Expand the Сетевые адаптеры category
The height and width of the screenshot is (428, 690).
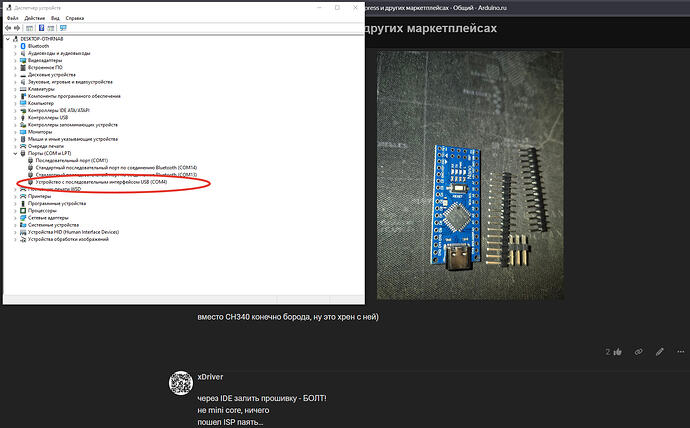pos(15,217)
